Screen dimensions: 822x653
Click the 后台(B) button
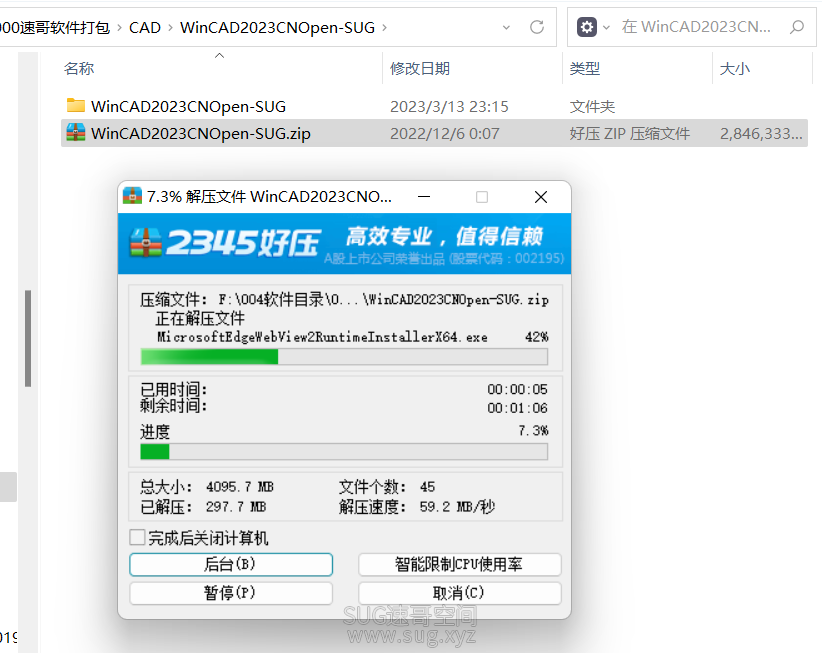pos(231,564)
